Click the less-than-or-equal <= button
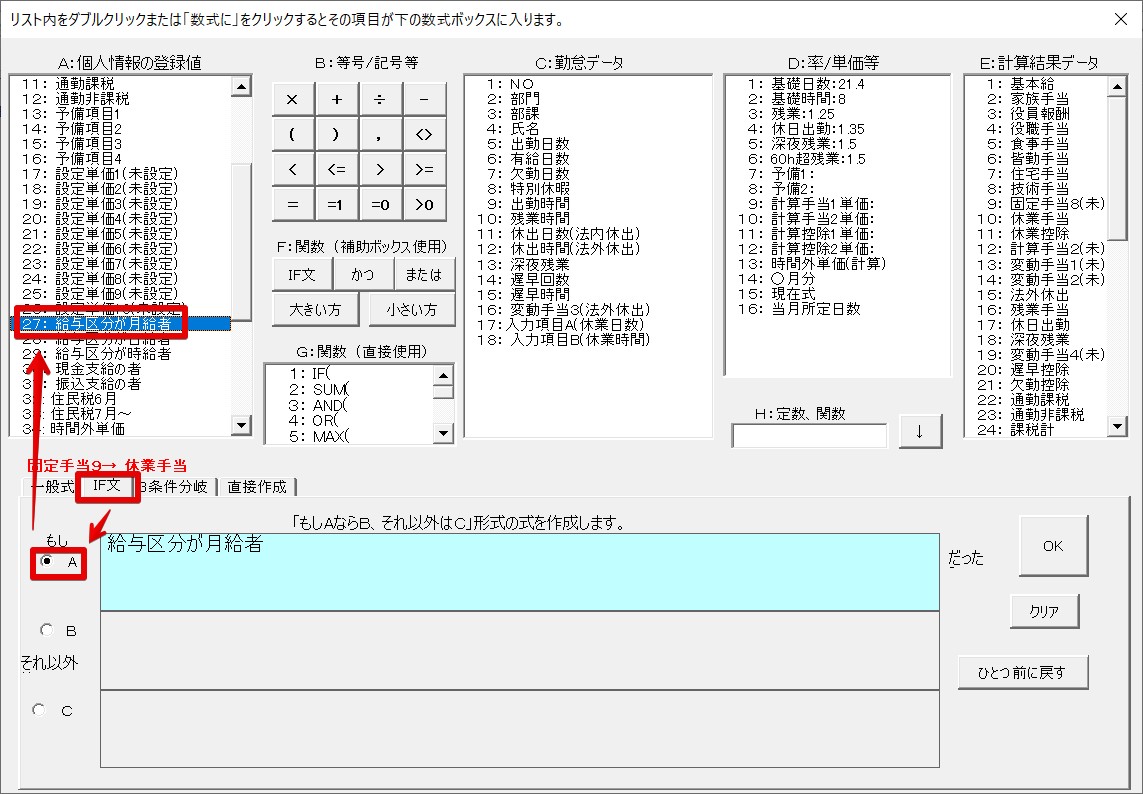Viewport: 1143px width, 794px height. point(337,169)
